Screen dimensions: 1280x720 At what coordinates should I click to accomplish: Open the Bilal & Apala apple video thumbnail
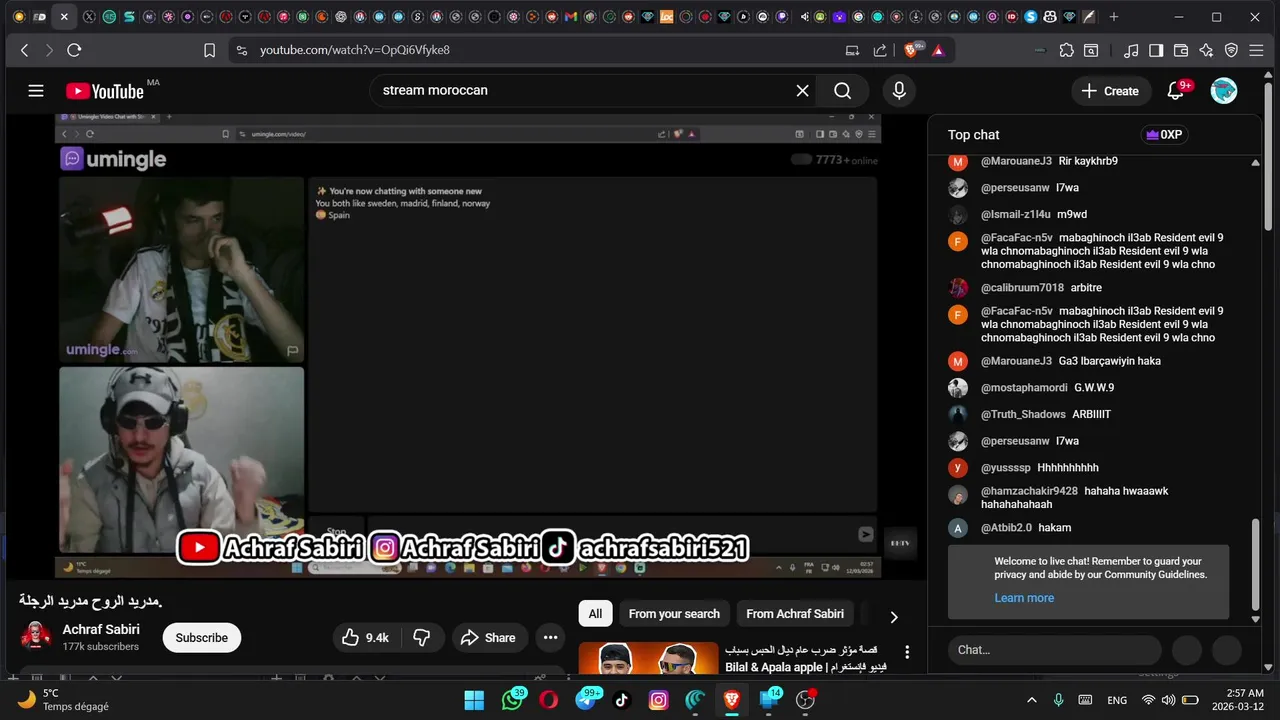coord(648,659)
